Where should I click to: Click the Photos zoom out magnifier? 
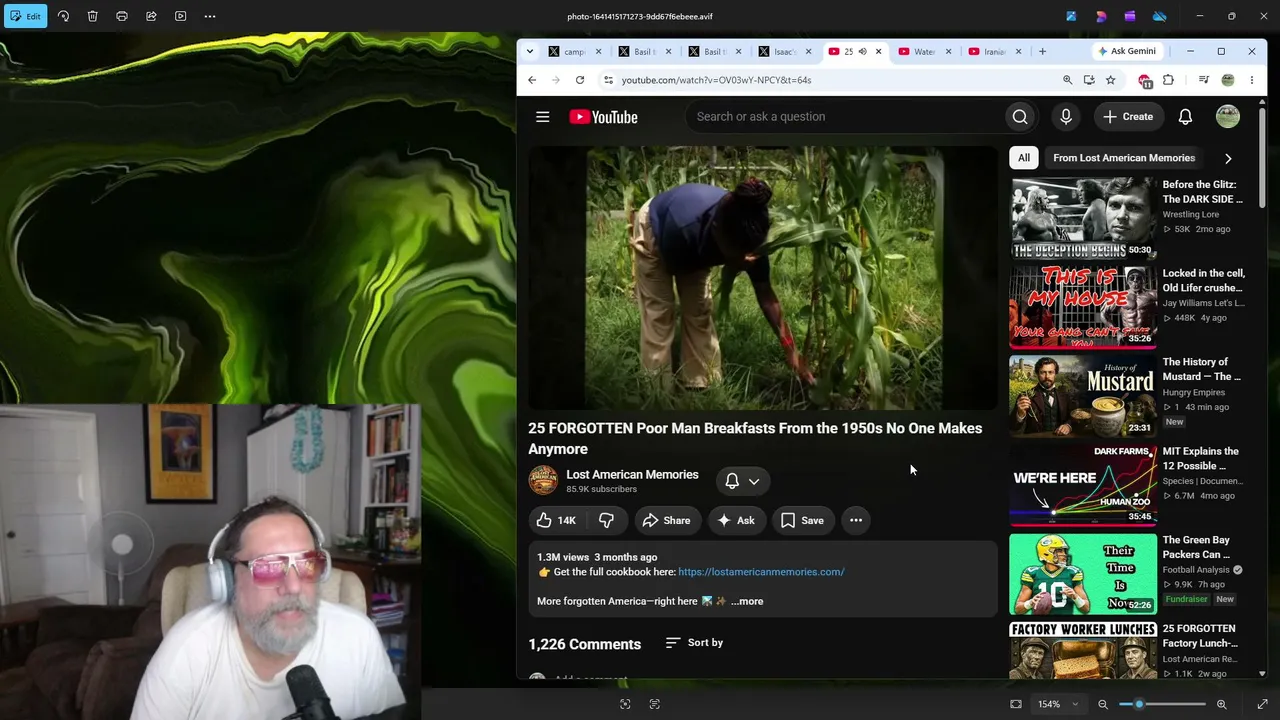coord(1103,704)
